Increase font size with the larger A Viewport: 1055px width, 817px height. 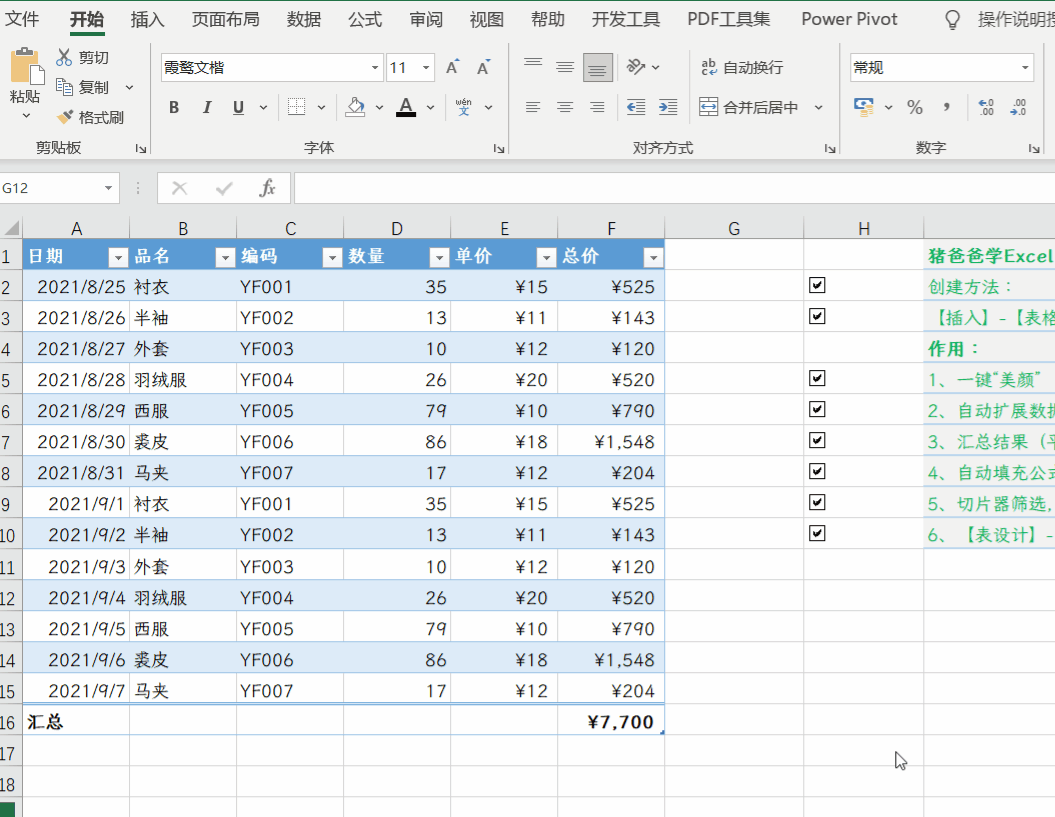453,67
